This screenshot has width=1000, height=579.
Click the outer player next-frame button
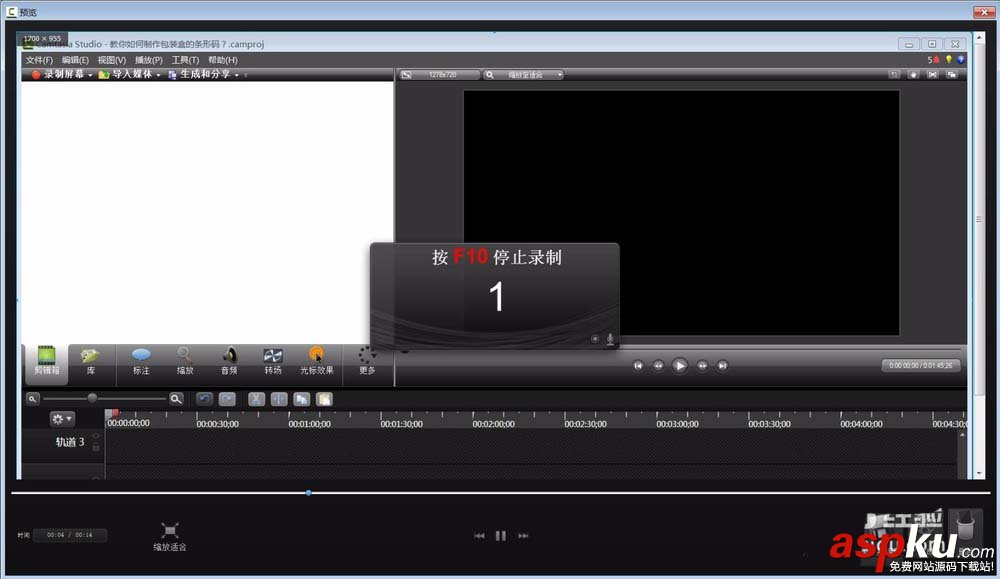[523, 536]
